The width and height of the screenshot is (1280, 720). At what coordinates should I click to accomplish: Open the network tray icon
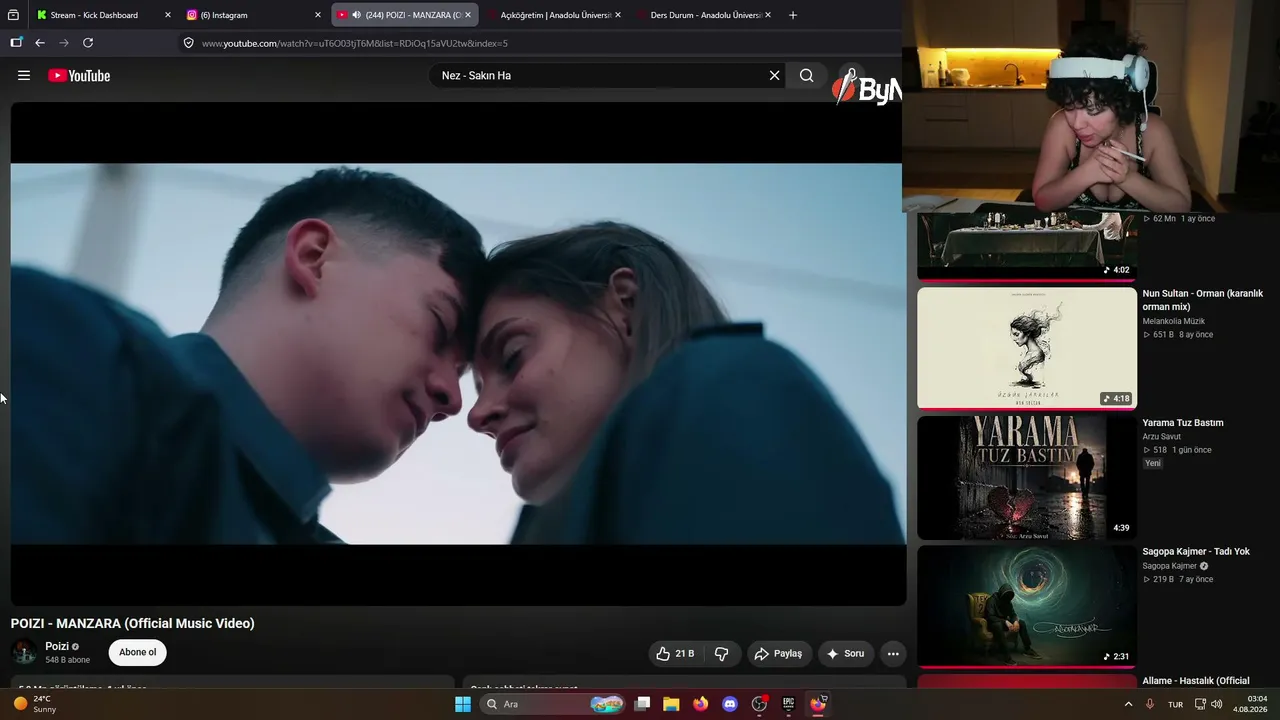coord(1200,704)
